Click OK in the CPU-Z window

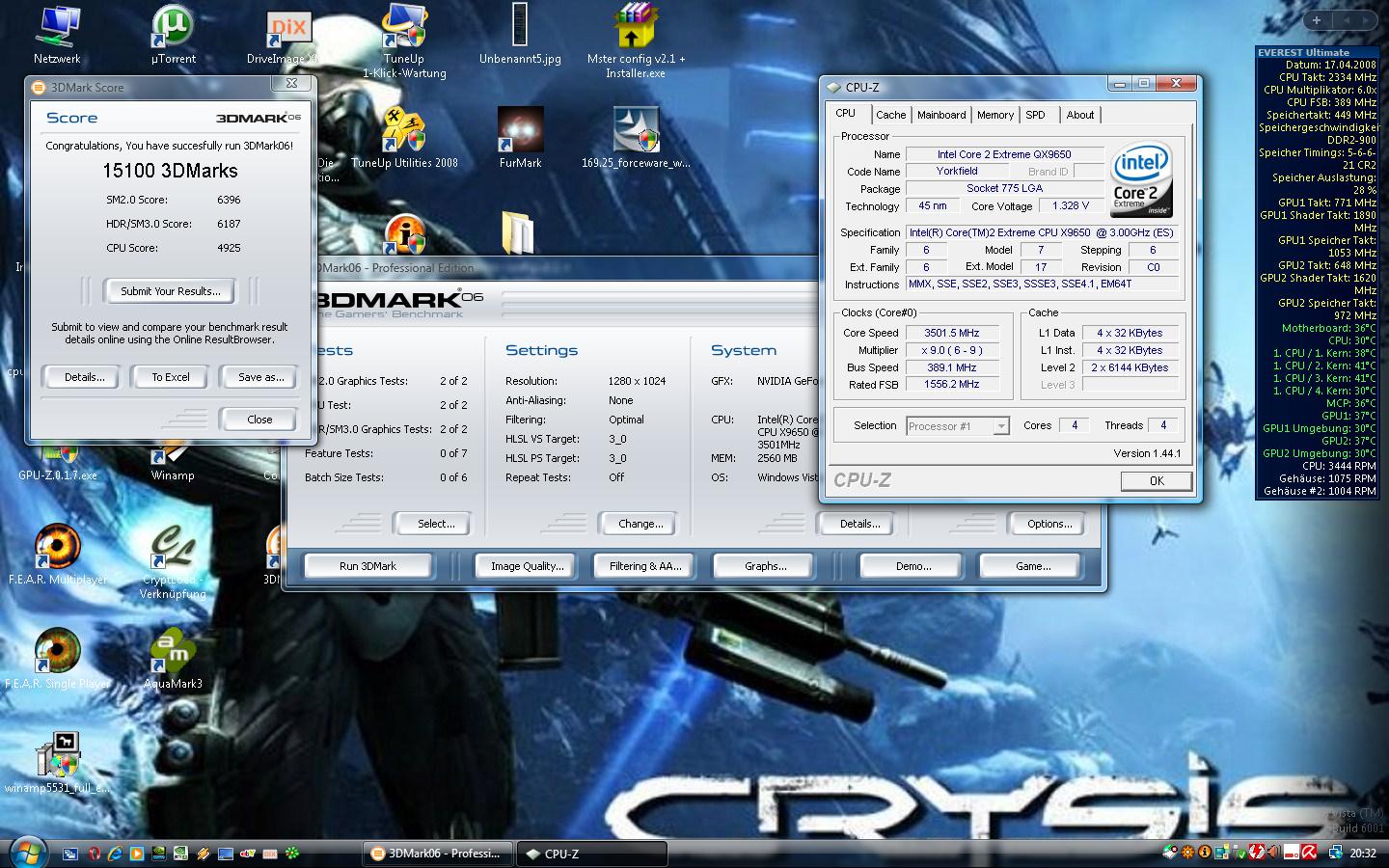1157,480
